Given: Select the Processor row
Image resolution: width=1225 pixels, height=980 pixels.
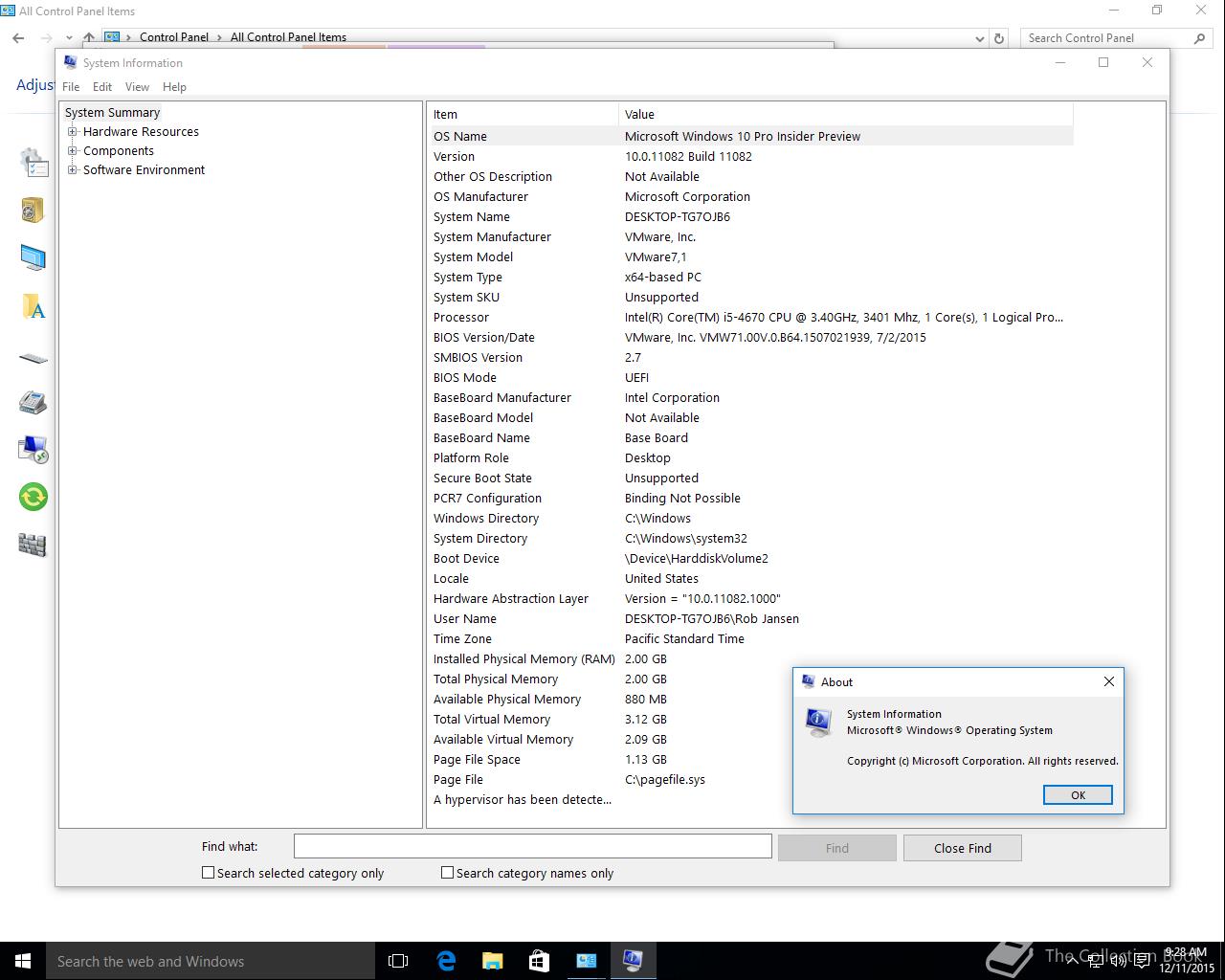Looking at the screenshot, I should [x=751, y=317].
